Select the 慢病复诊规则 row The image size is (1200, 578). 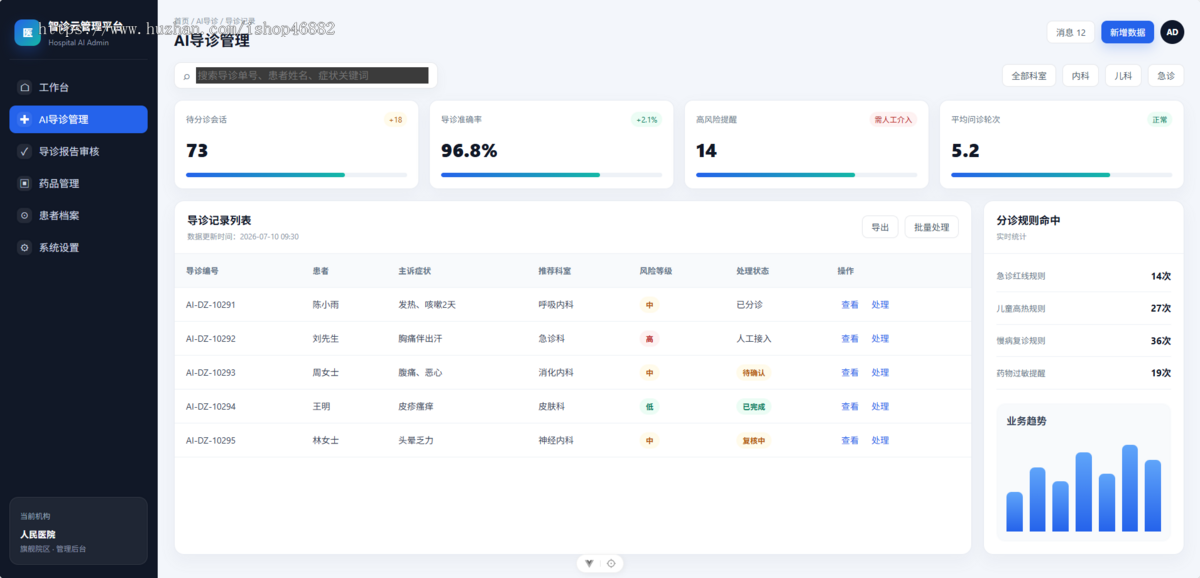1083,340
